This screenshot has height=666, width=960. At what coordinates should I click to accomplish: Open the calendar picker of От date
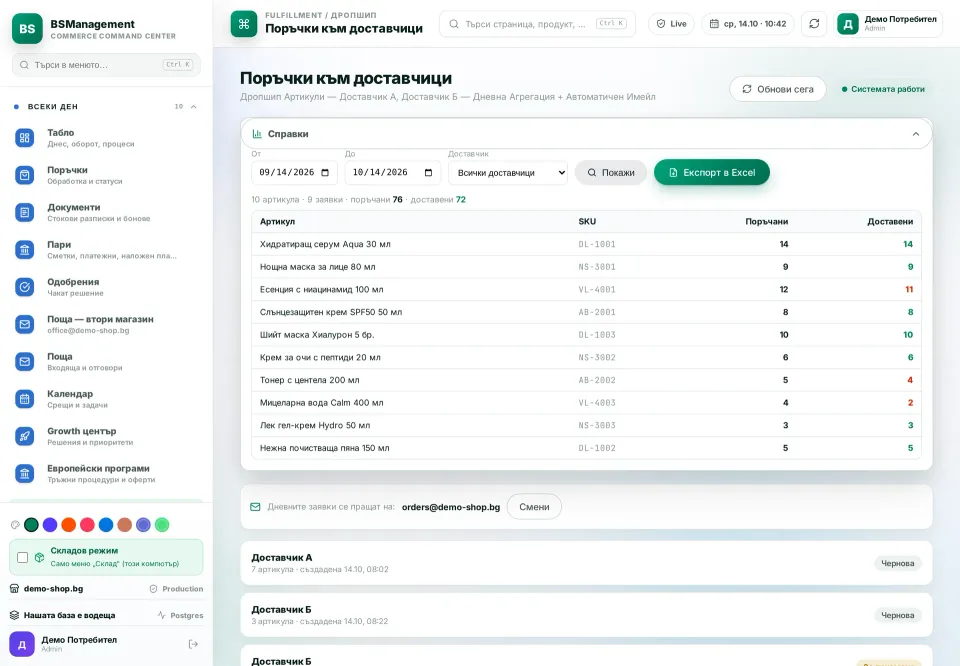325,173
